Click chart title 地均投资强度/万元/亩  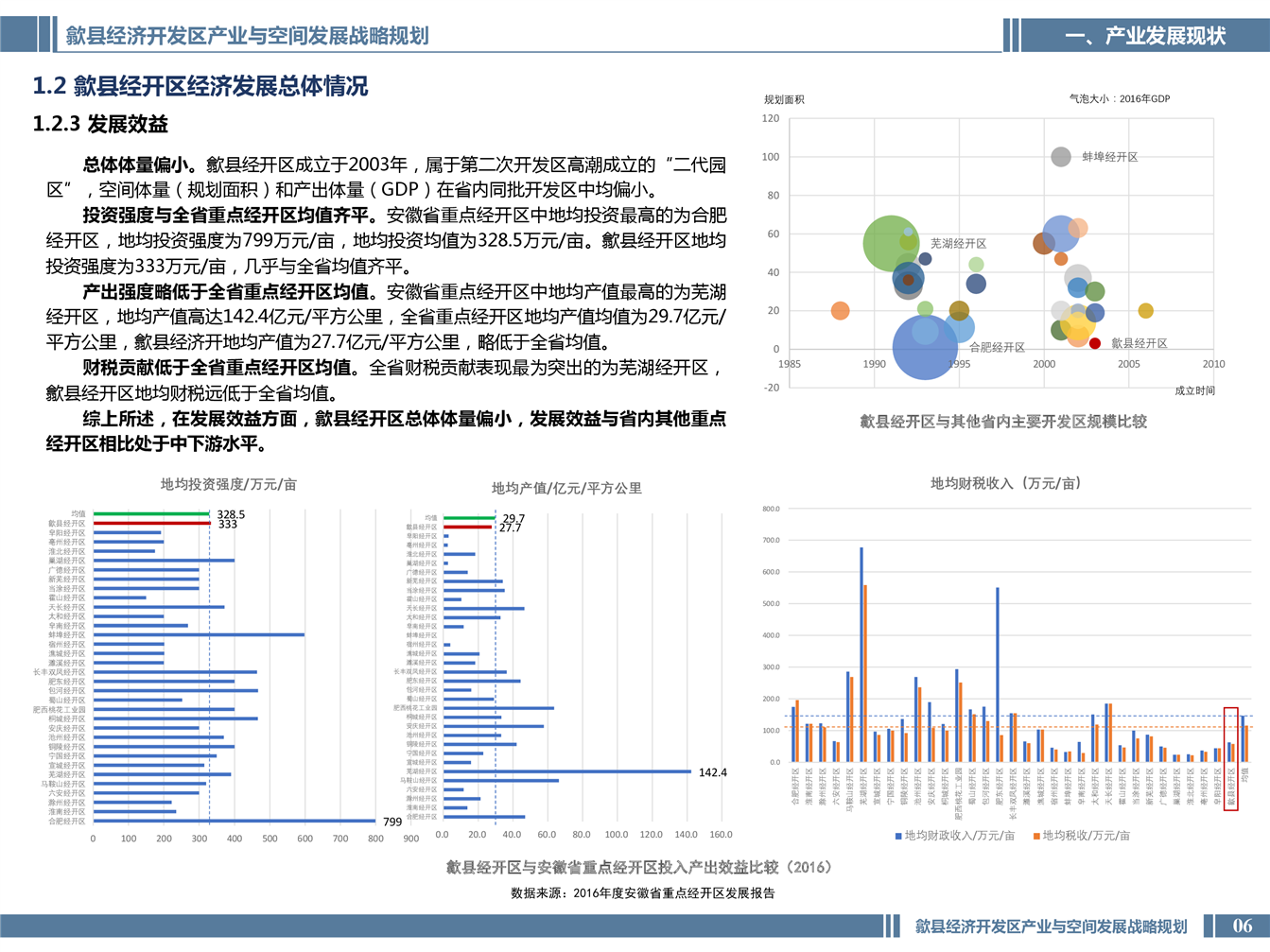coord(229,484)
